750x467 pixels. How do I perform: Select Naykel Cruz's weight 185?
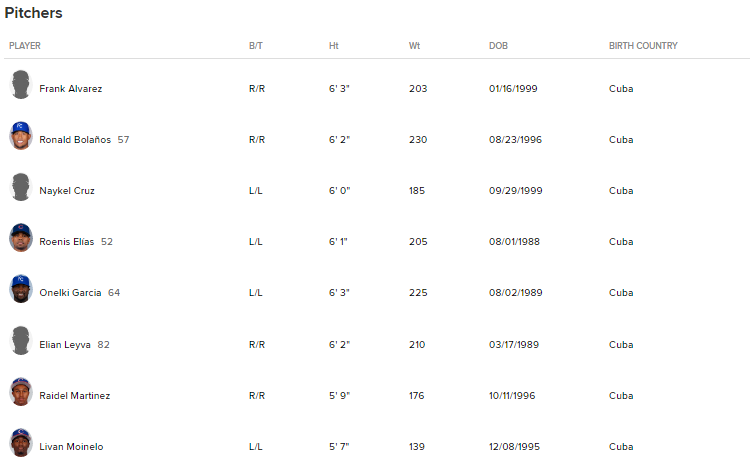(417, 190)
